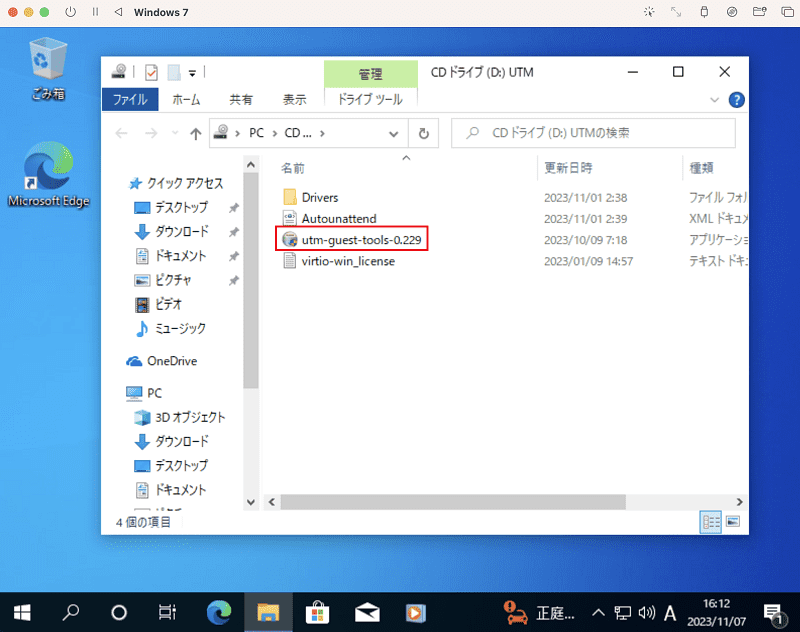Viewport: 800px width, 632px height.
Task: Open the Mail app from the taskbar
Action: (367, 613)
